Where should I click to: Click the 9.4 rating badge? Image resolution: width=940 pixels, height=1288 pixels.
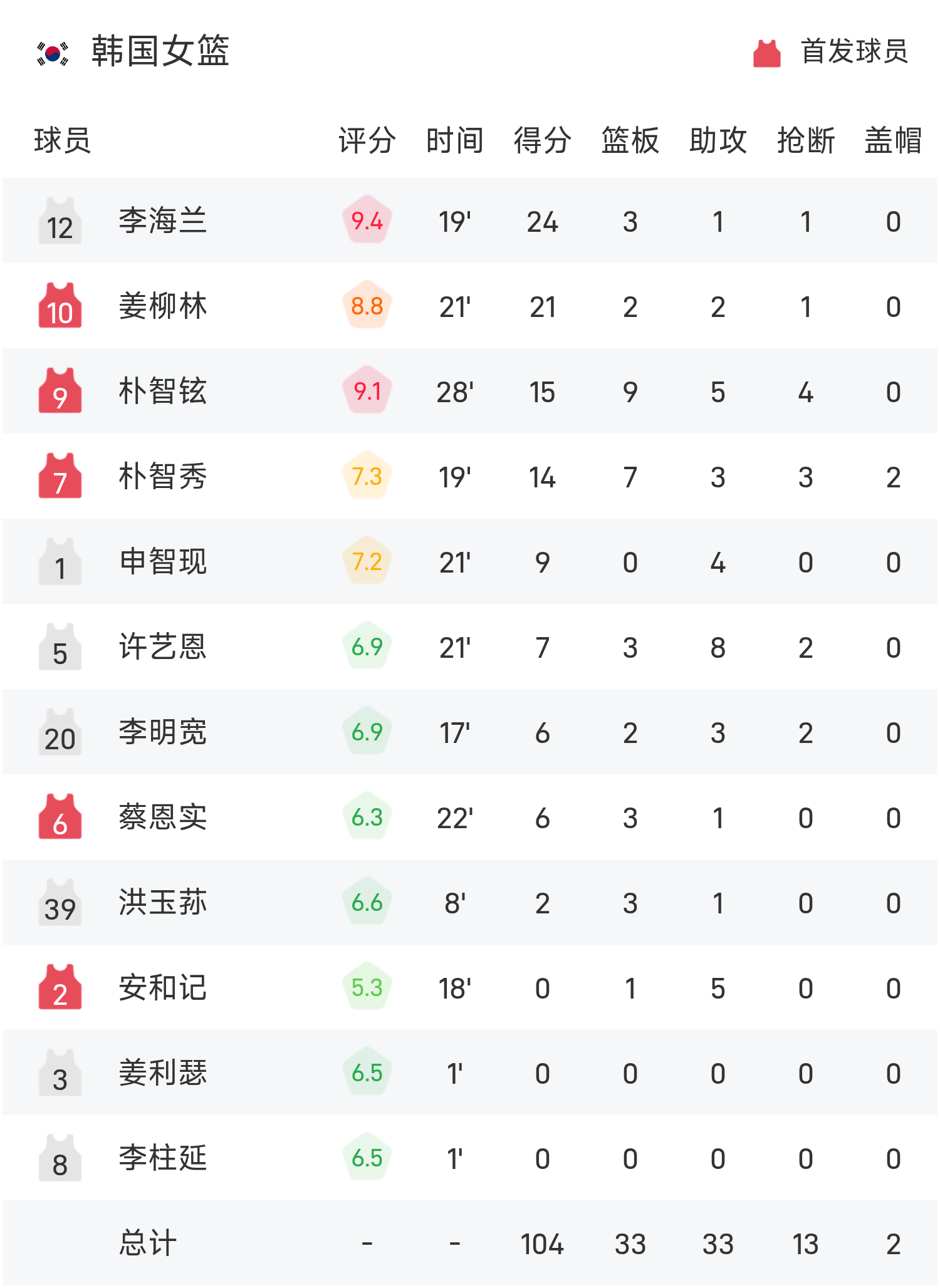367,221
